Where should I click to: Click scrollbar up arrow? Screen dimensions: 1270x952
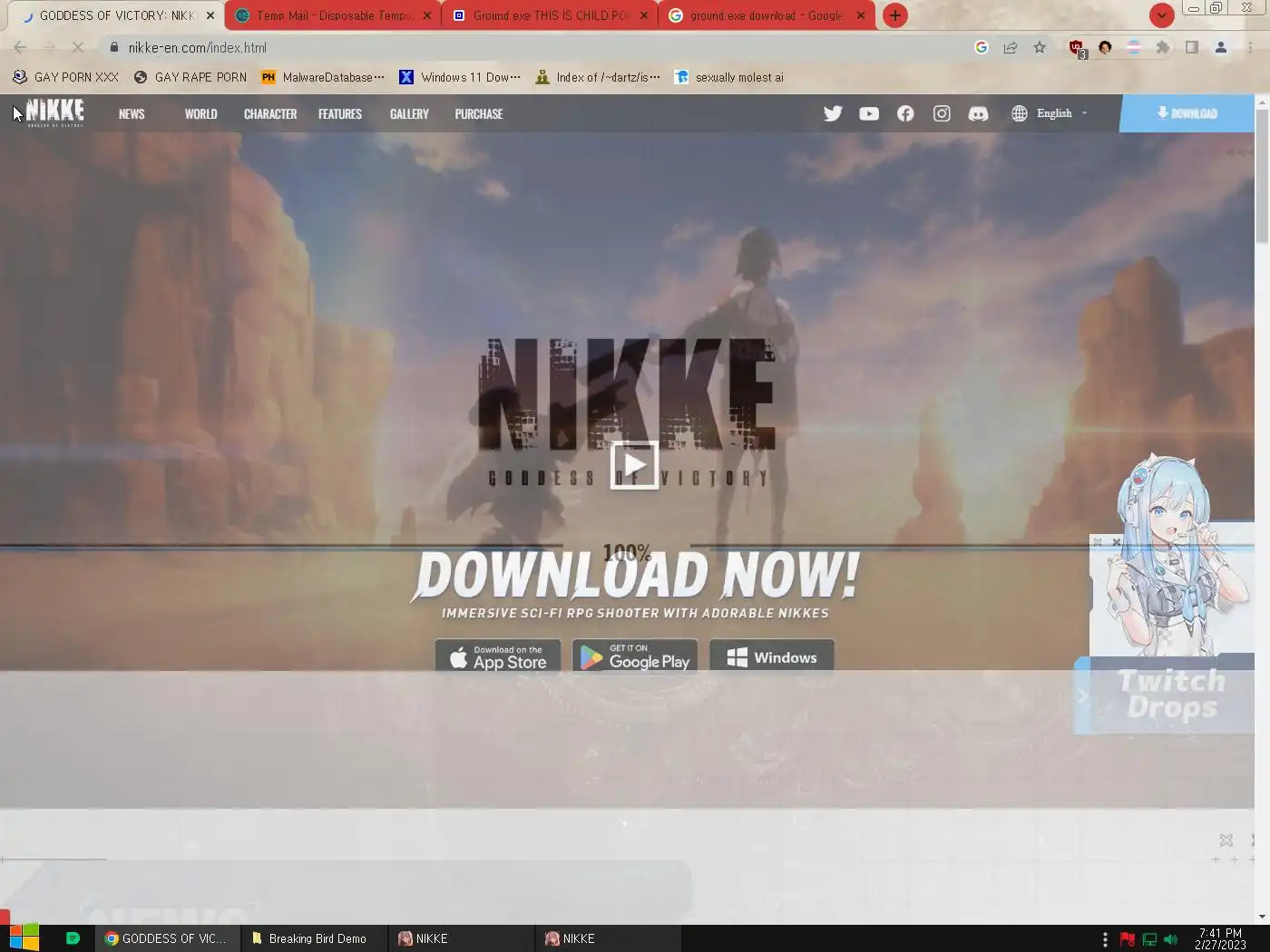[x=1262, y=102]
